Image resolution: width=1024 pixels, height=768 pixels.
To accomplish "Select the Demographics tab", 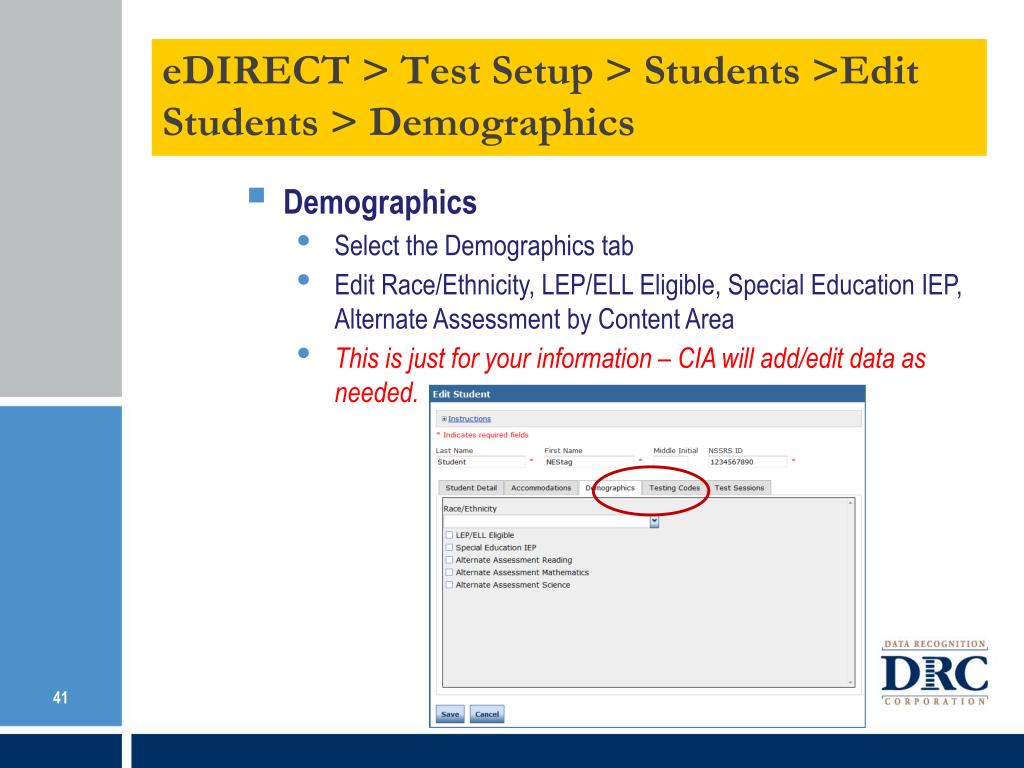I will point(610,488).
